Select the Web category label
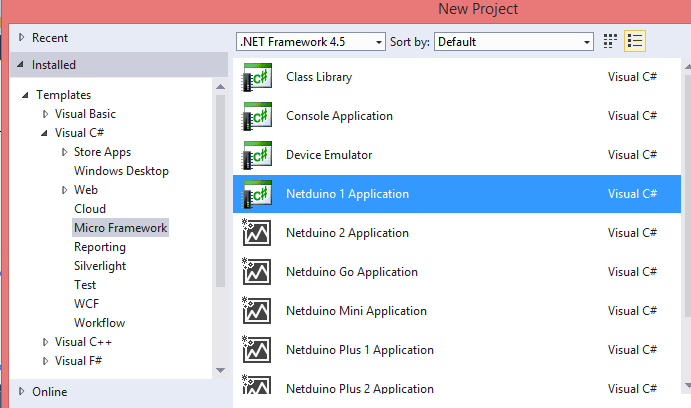 [85, 190]
